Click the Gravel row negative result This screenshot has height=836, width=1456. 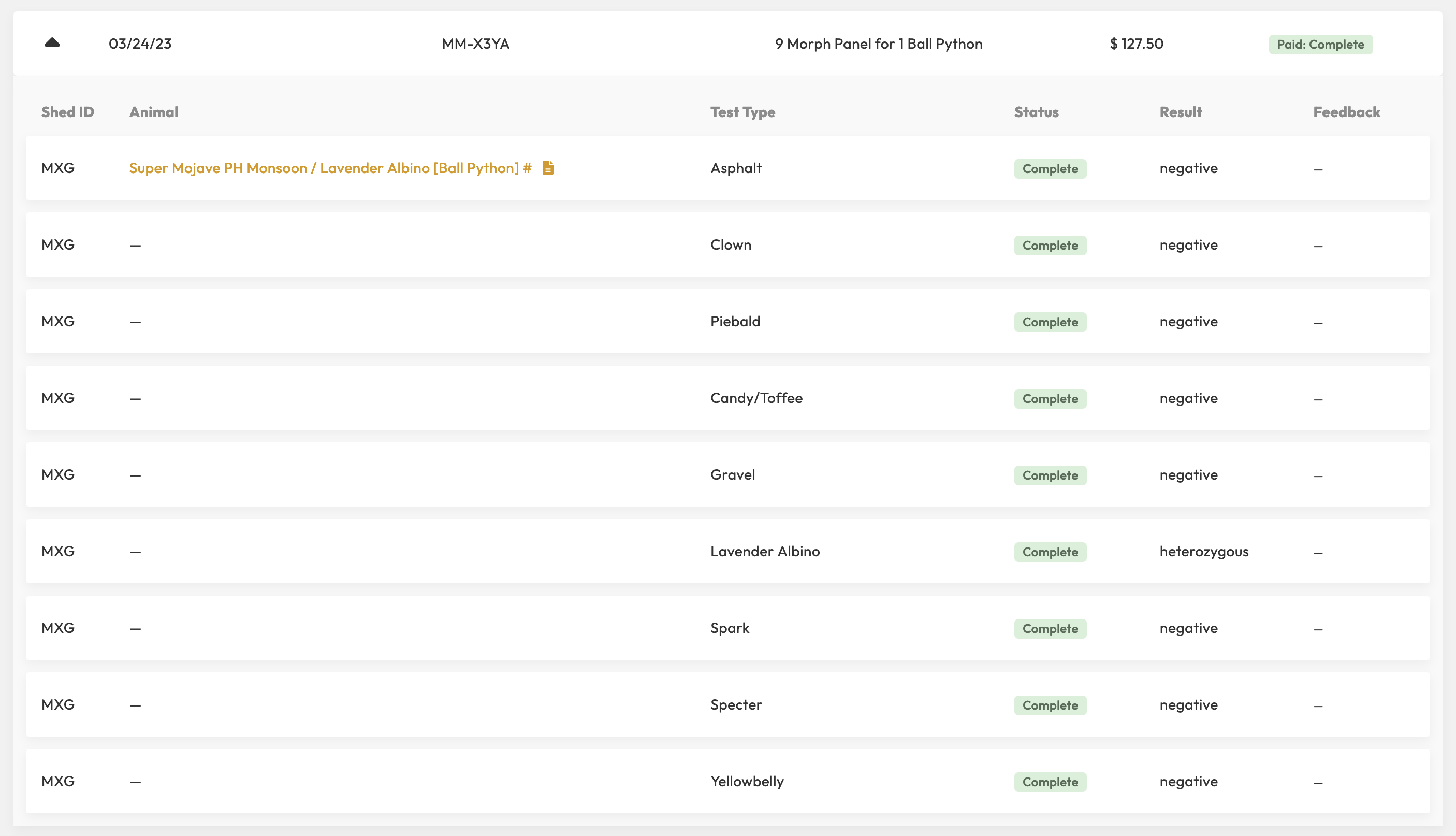[1188, 475]
